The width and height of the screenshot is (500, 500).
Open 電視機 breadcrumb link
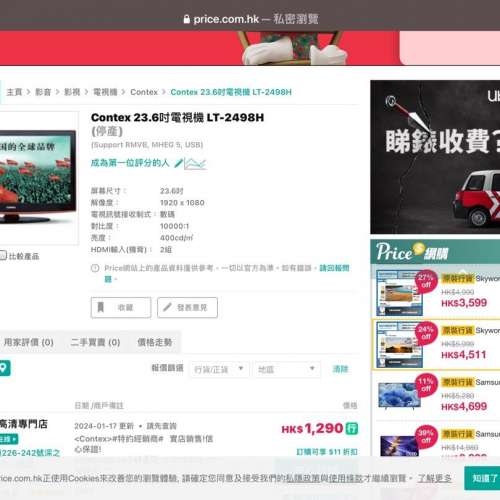[105, 92]
